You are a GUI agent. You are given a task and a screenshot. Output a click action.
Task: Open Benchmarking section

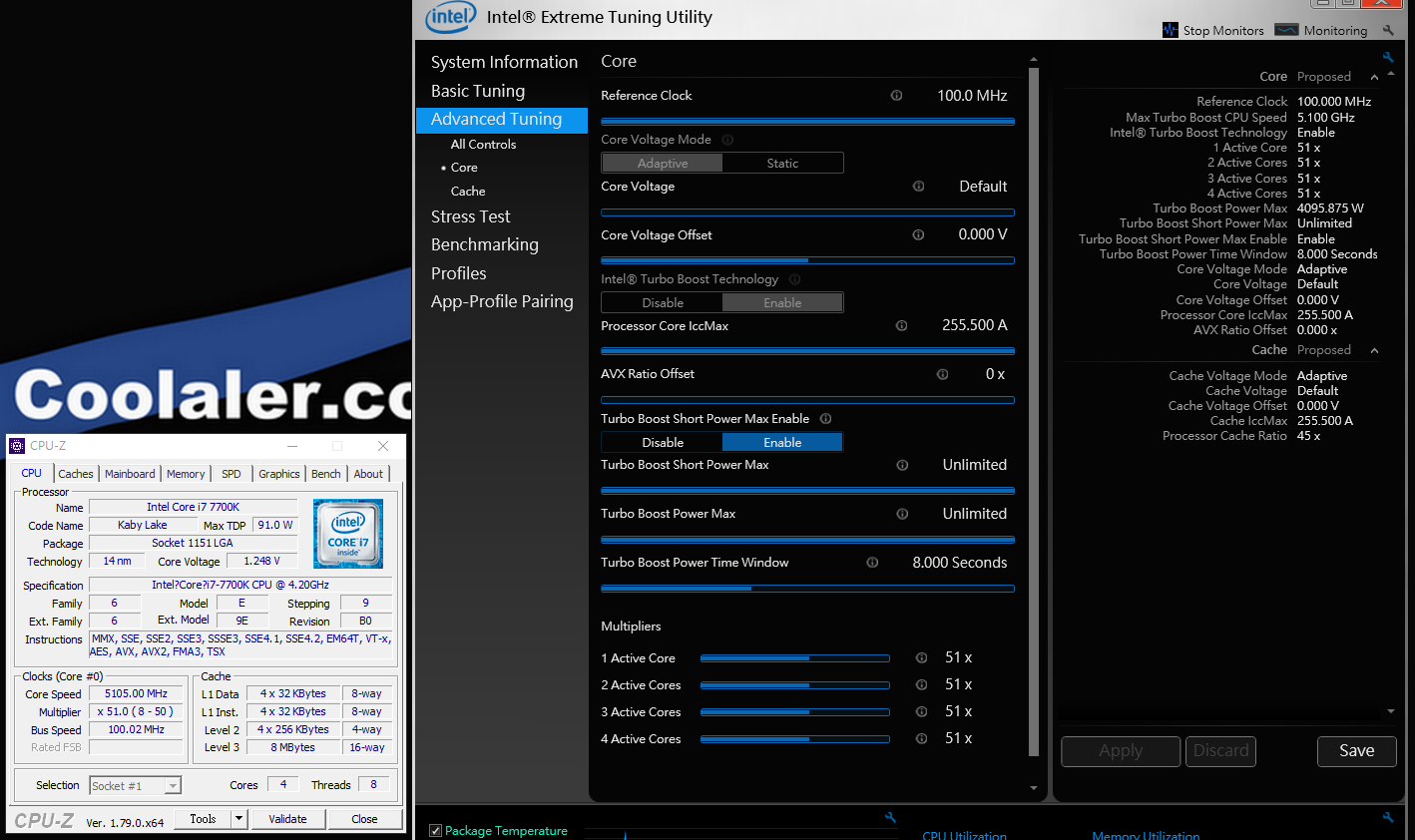485,244
